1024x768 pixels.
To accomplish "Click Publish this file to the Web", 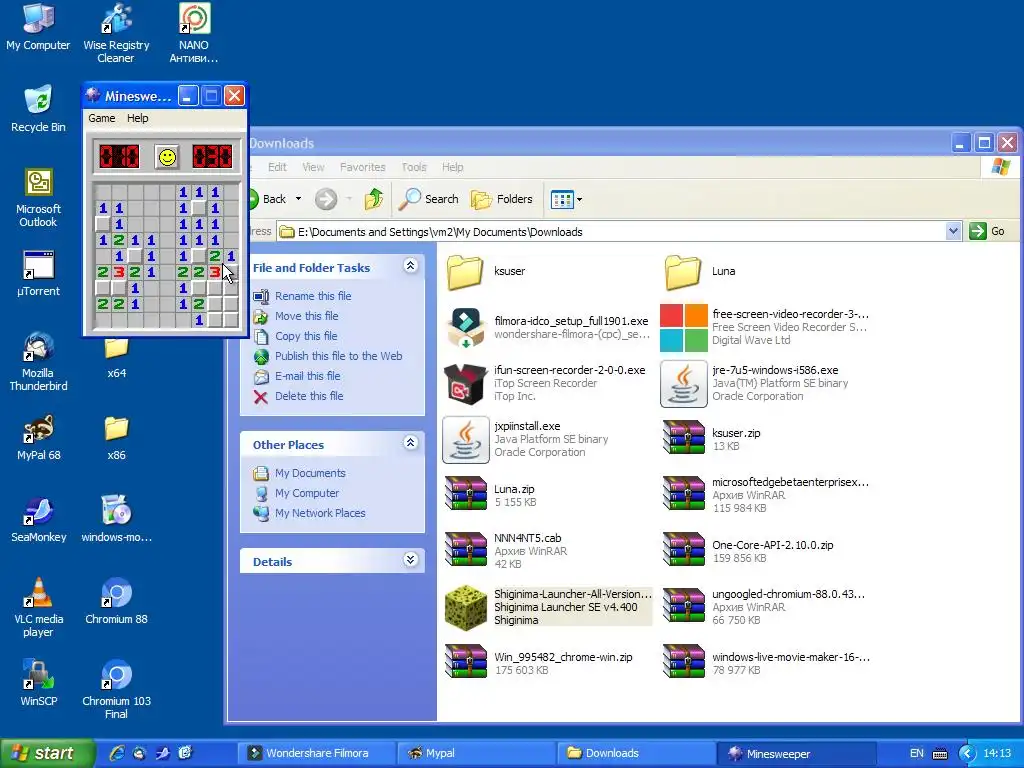I will pyautogui.click(x=338, y=356).
